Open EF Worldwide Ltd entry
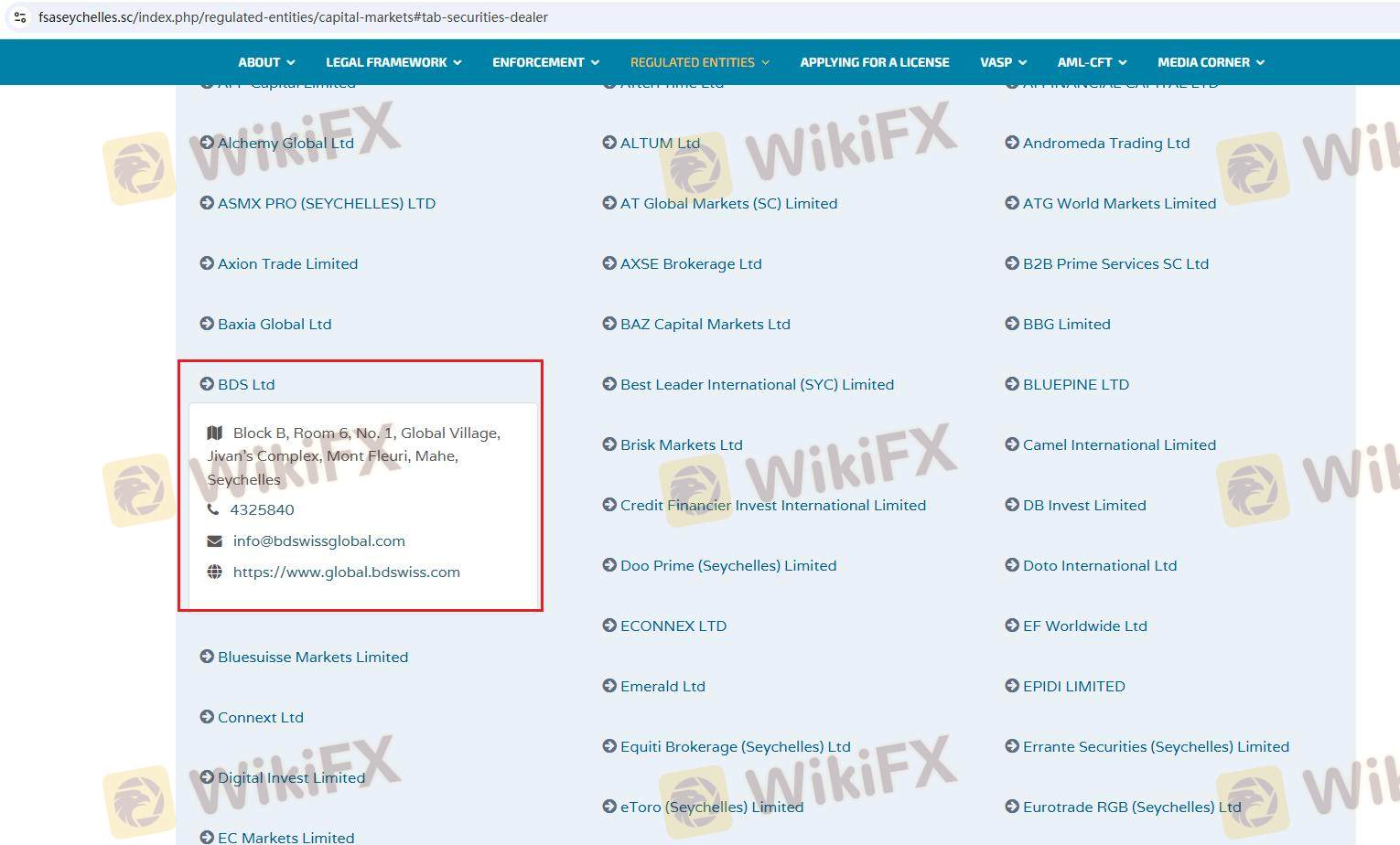The image size is (1400, 845). [x=1084, y=626]
